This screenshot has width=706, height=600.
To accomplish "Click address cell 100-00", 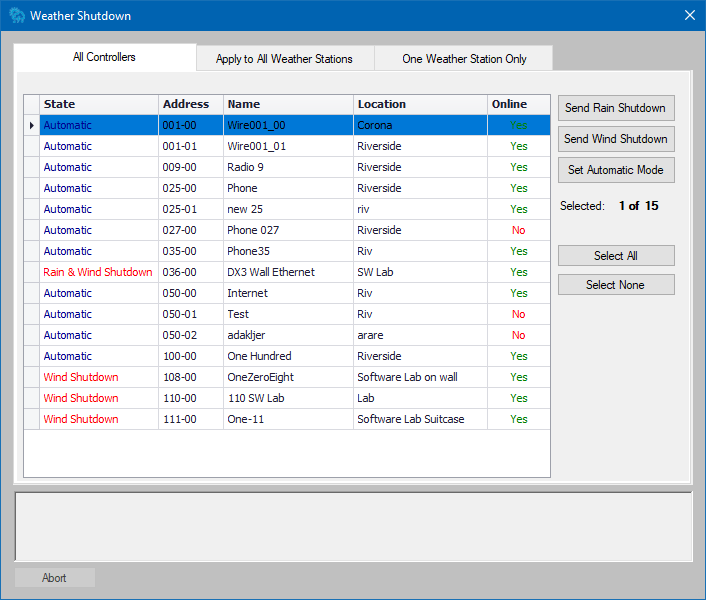I will point(191,356).
